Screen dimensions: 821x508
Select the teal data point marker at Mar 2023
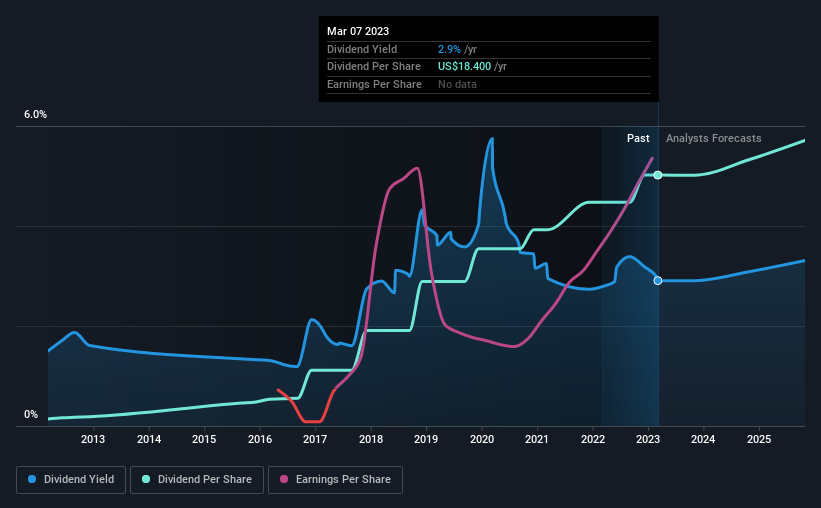tap(658, 175)
